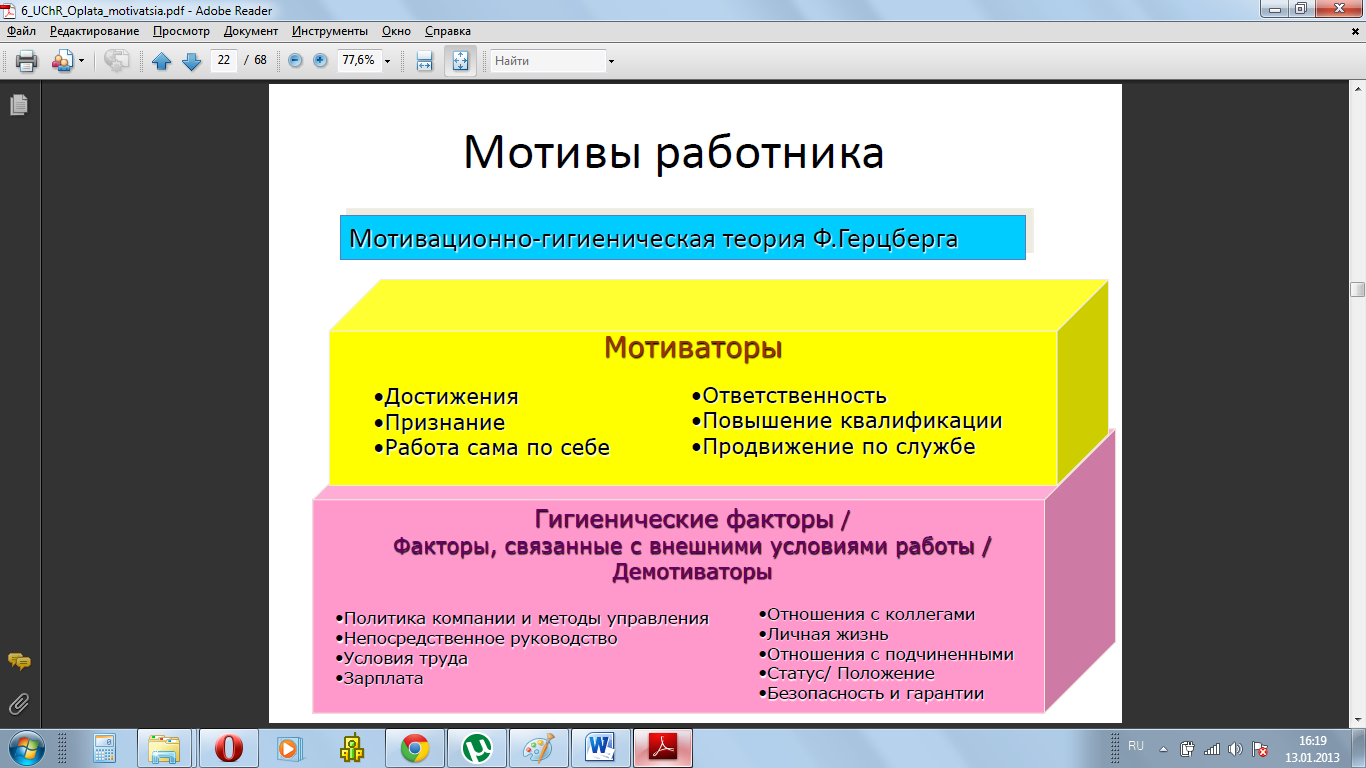The image size is (1366, 768).
Task: Print the document with the printer icon
Action: (x=26, y=61)
